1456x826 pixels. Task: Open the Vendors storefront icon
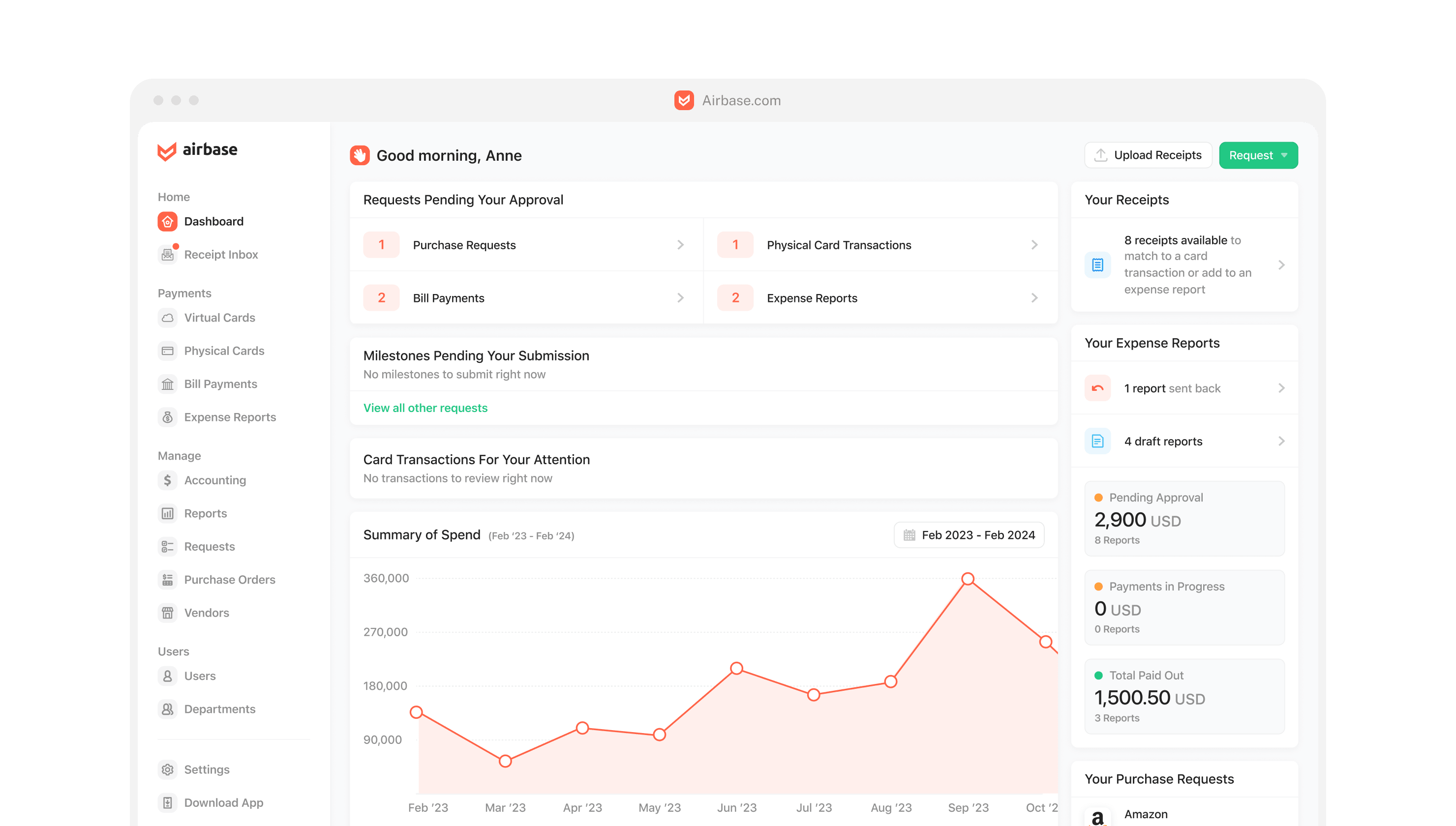point(167,613)
